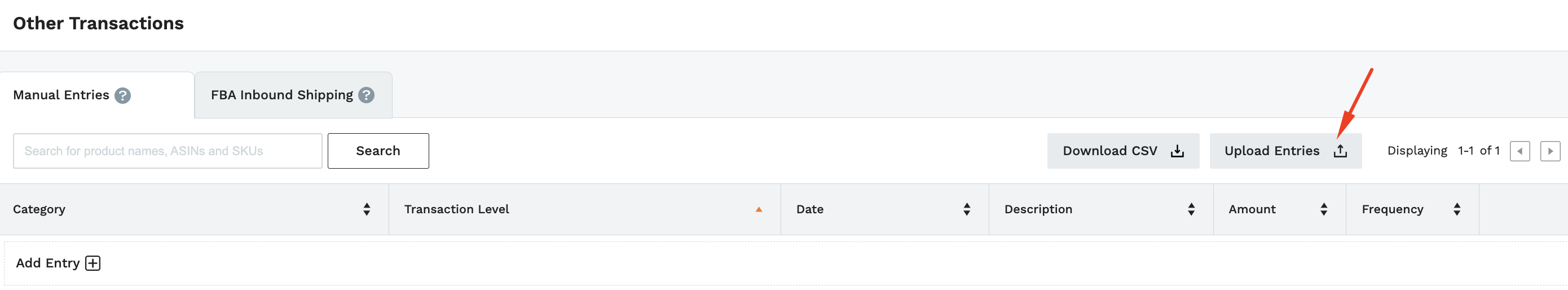
Task: Click the Manual Entries help question icon
Action: tap(122, 96)
